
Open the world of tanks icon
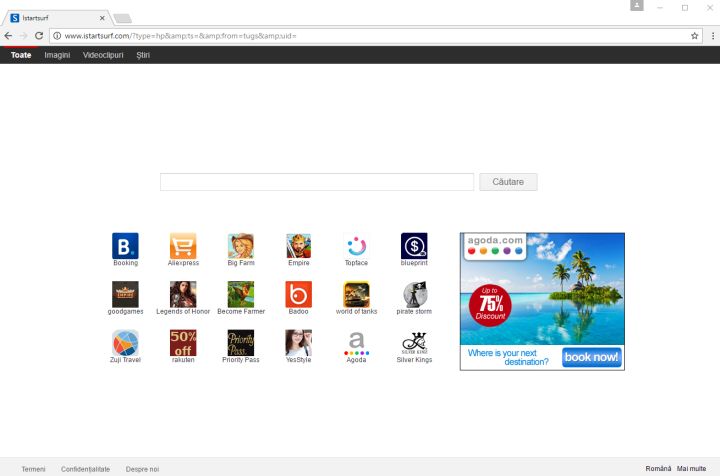click(x=356, y=295)
